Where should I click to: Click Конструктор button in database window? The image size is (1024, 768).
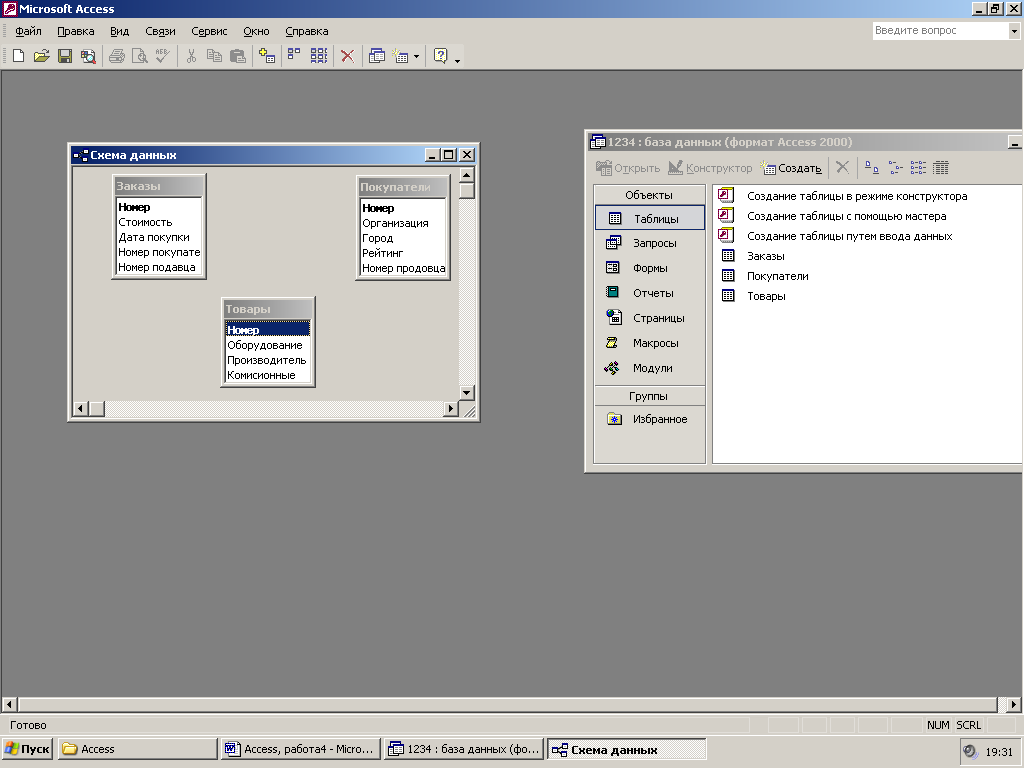point(711,168)
